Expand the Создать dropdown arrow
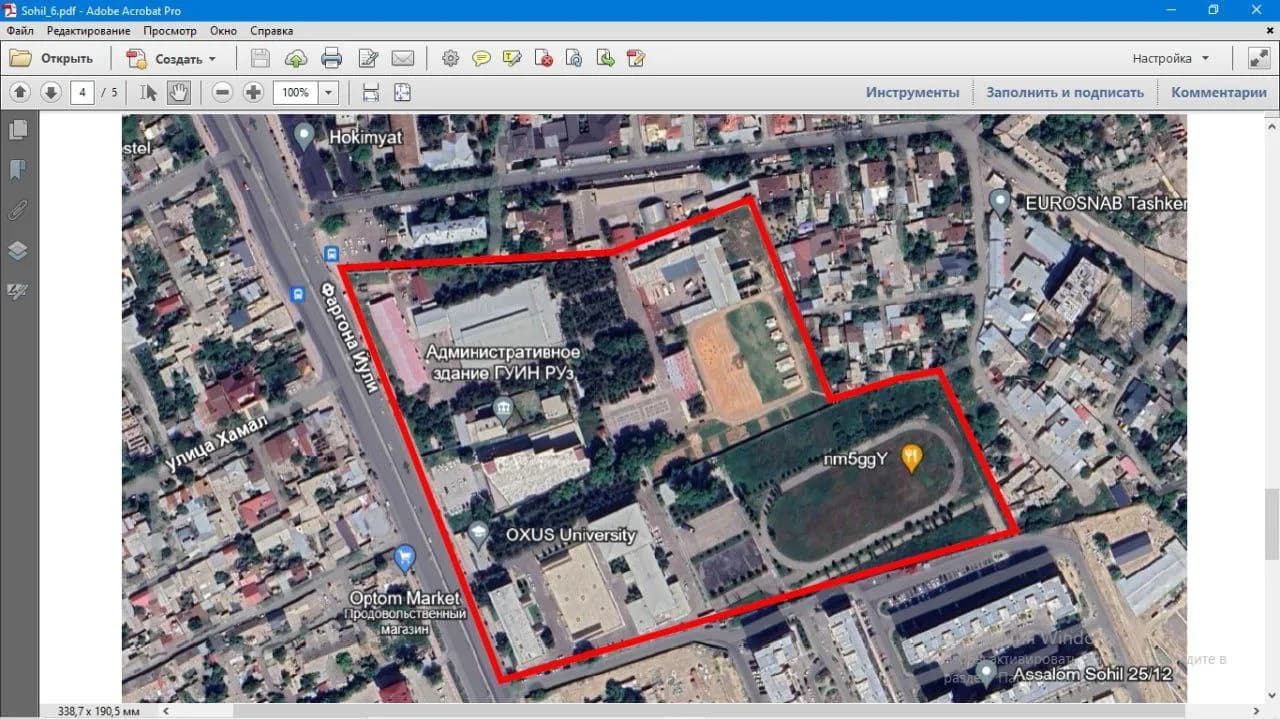The image size is (1280, 719). (x=212, y=59)
